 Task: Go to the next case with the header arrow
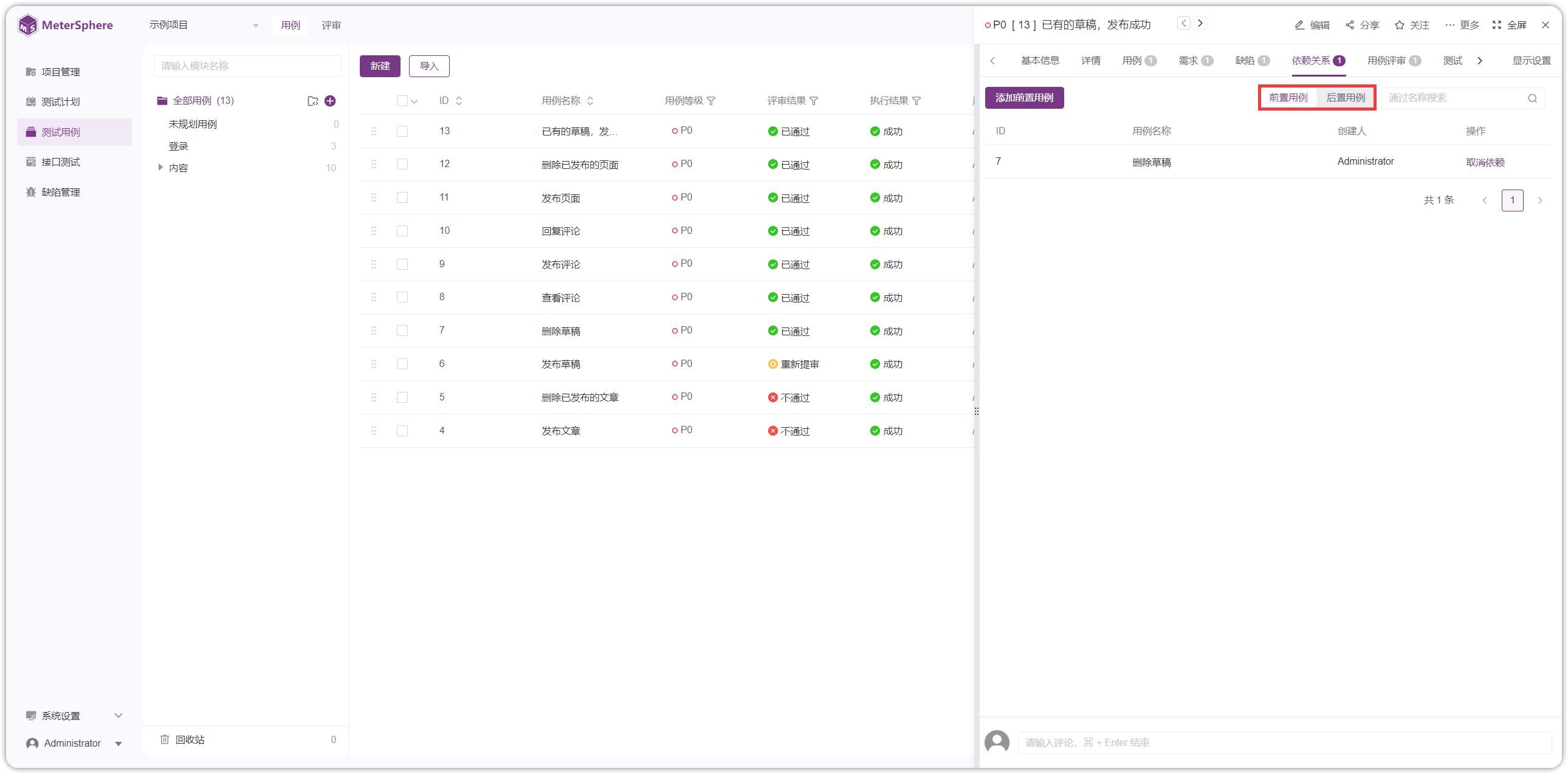point(1200,23)
